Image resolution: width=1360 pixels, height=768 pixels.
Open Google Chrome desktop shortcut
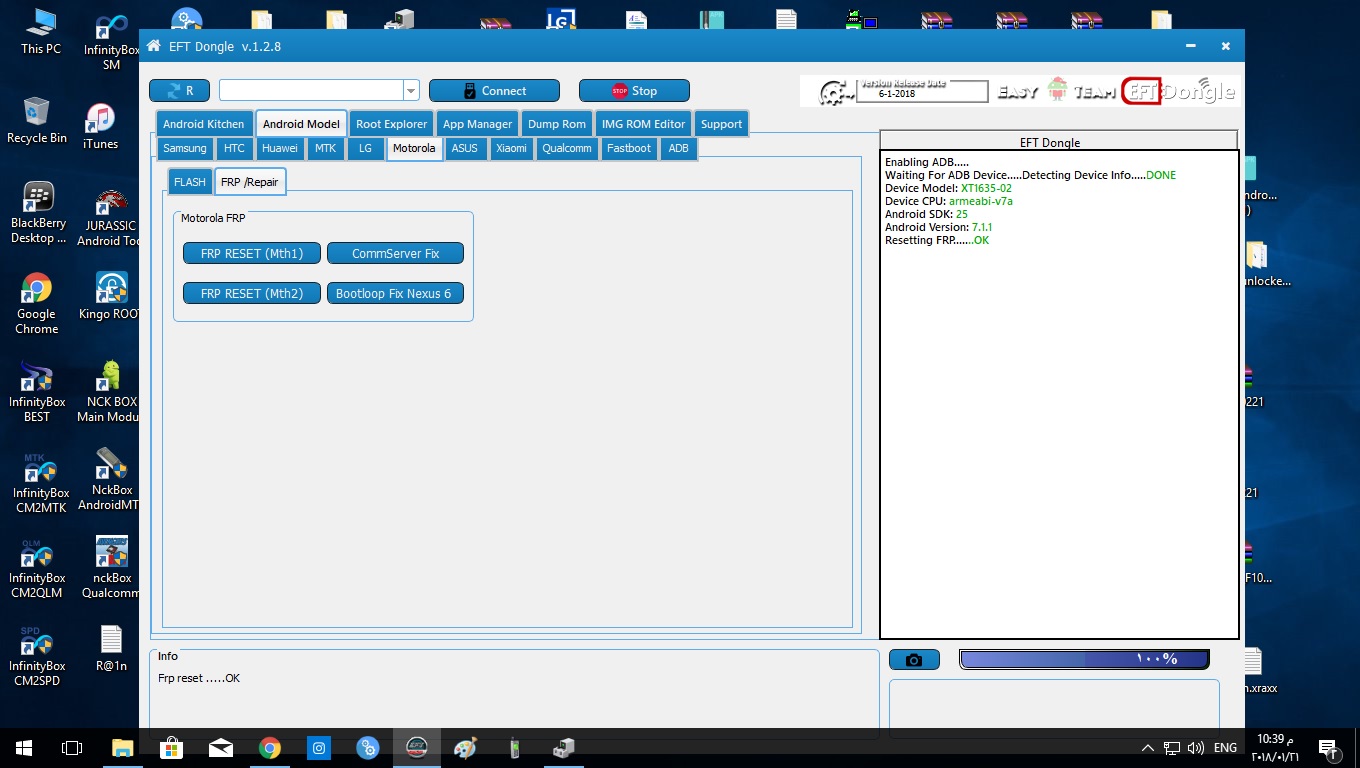click(x=36, y=304)
